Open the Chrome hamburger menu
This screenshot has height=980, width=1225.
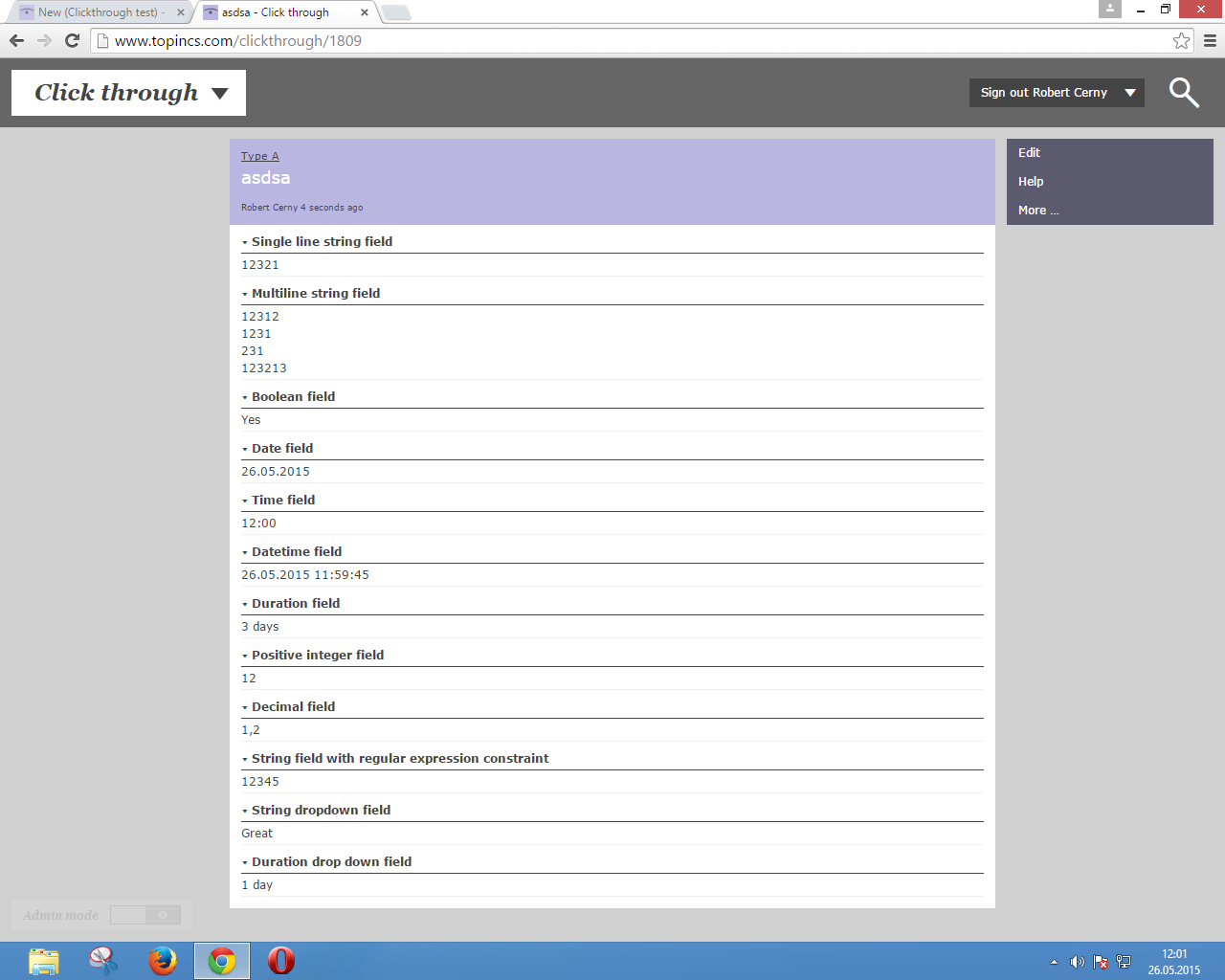[x=1210, y=40]
